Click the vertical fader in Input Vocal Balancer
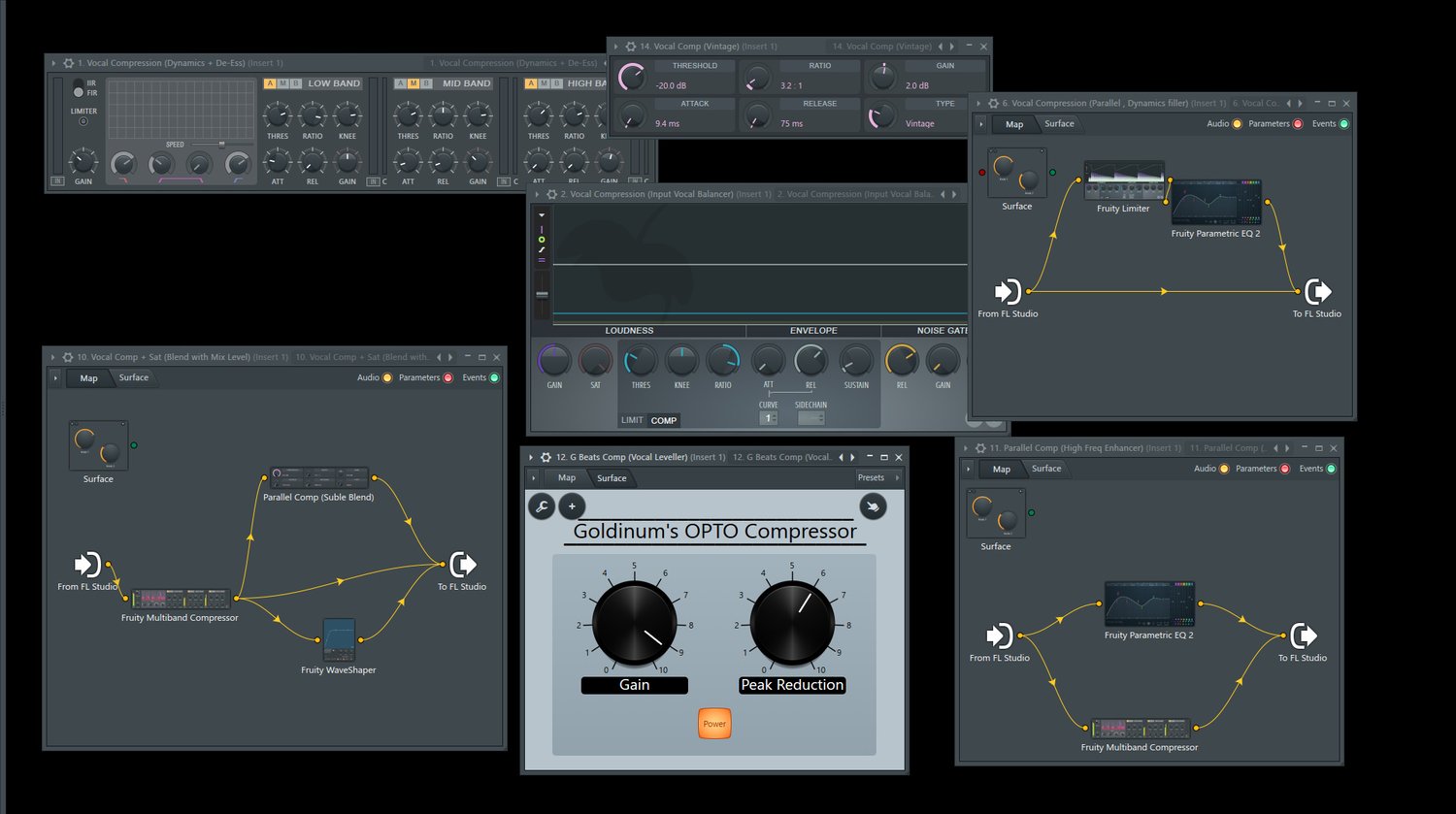Image resolution: width=1456 pixels, height=814 pixels. point(543,294)
